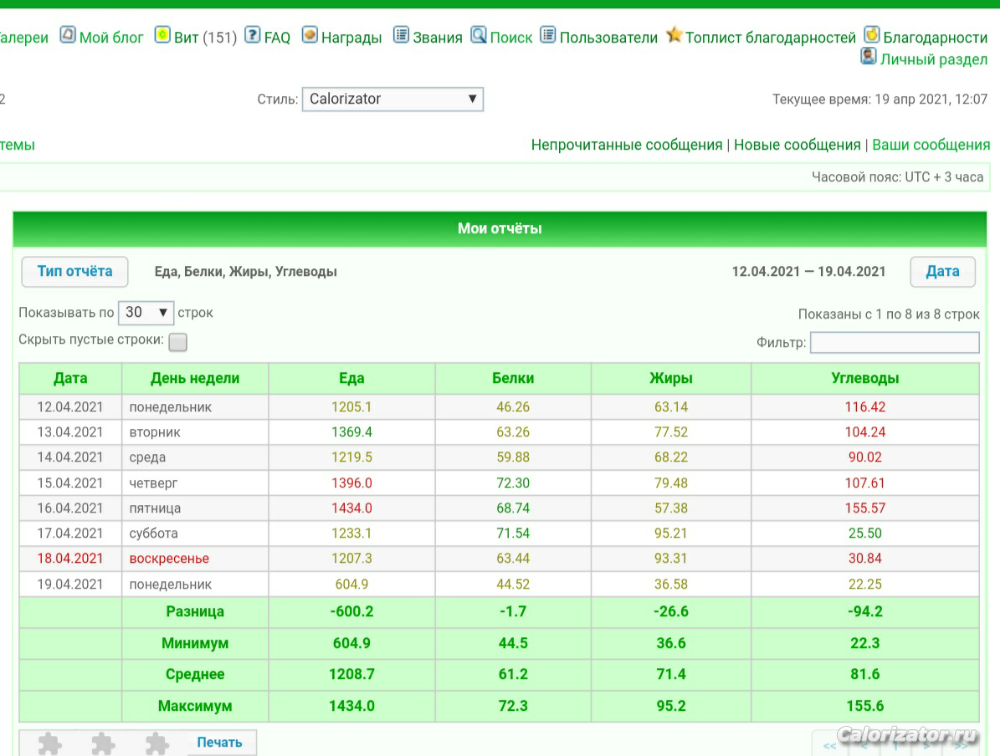Open the Стиль Calorizator dropdown

pyautogui.click(x=392, y=99)
